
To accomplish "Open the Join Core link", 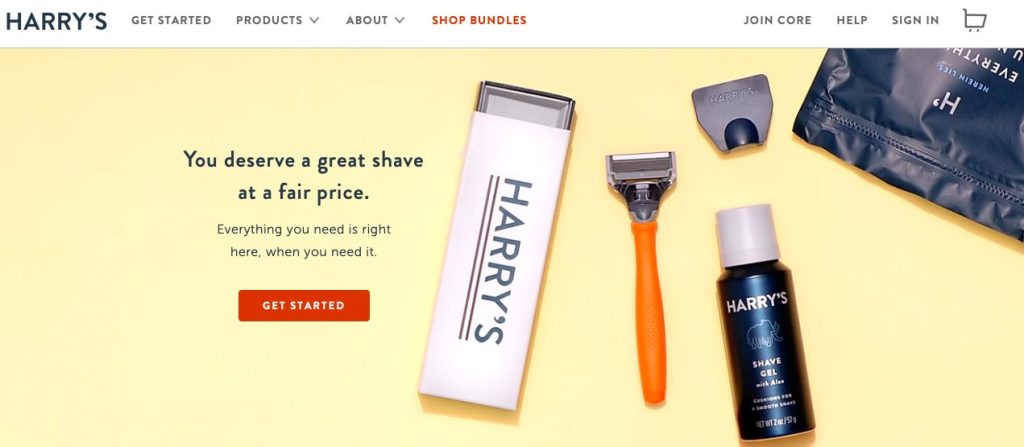I will [777, 20].
